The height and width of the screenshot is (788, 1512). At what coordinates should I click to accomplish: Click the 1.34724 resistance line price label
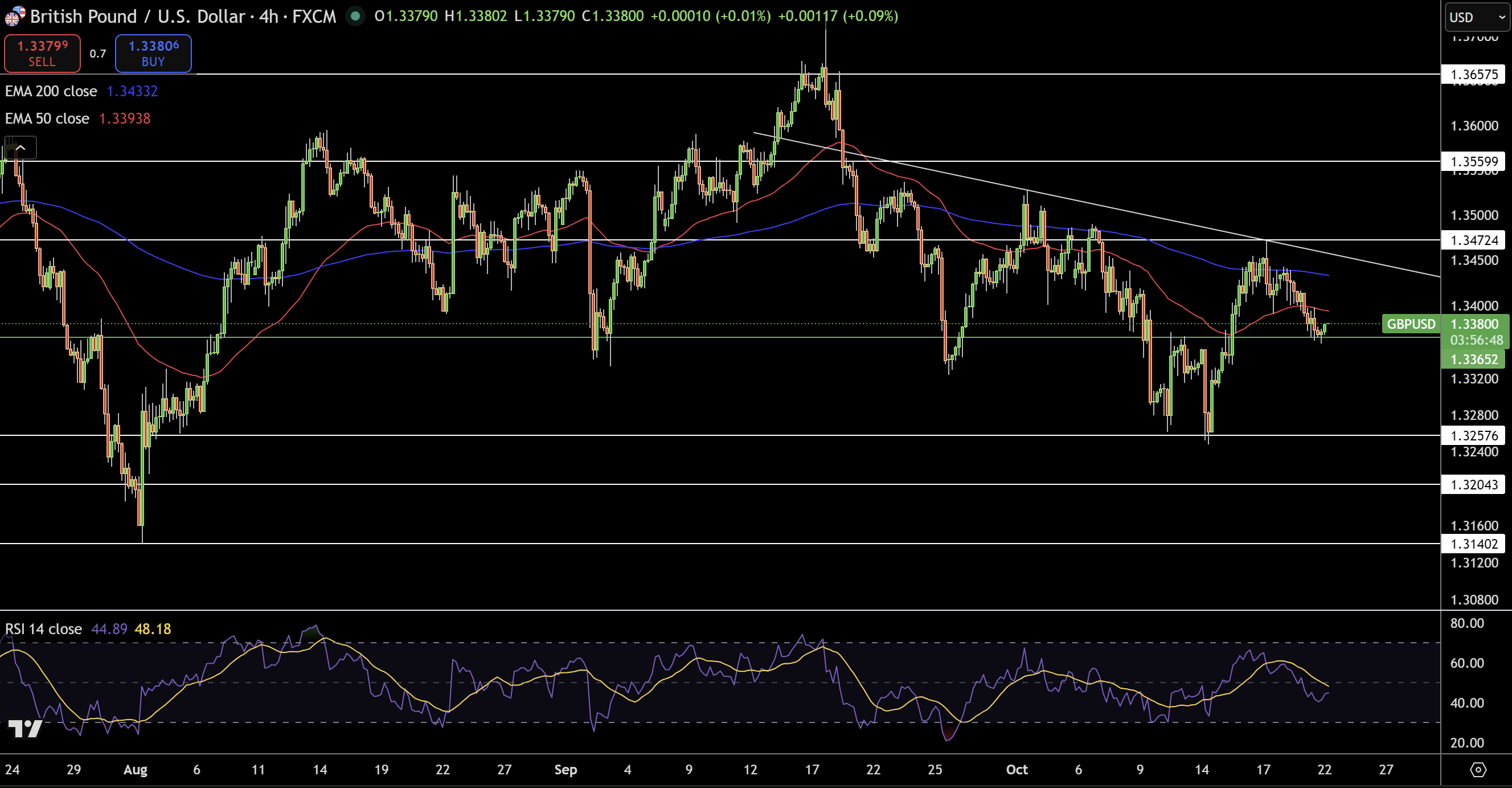pos(1474,240)
